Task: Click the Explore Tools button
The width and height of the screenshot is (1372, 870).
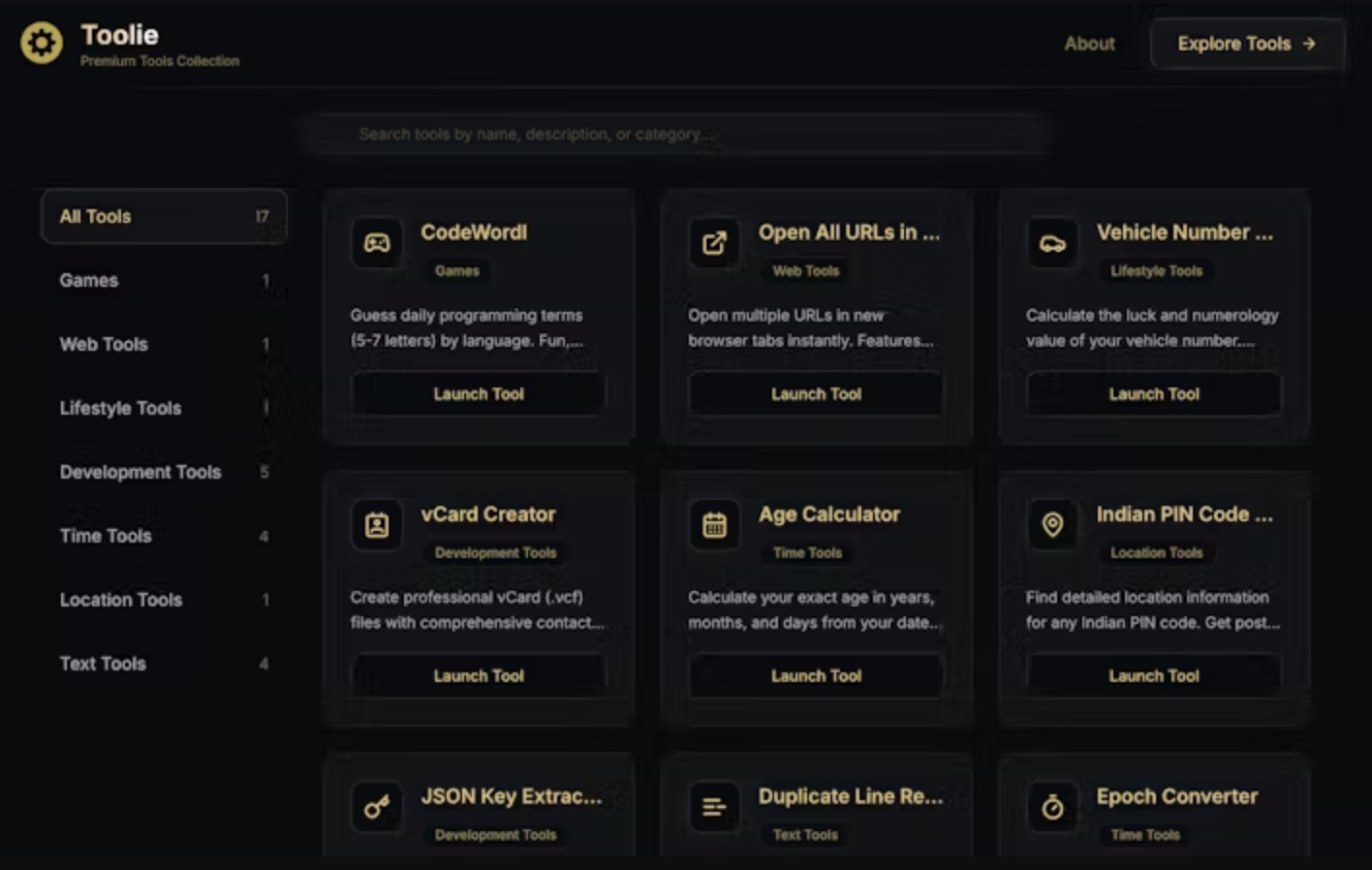Action: tap(1247, 44)
